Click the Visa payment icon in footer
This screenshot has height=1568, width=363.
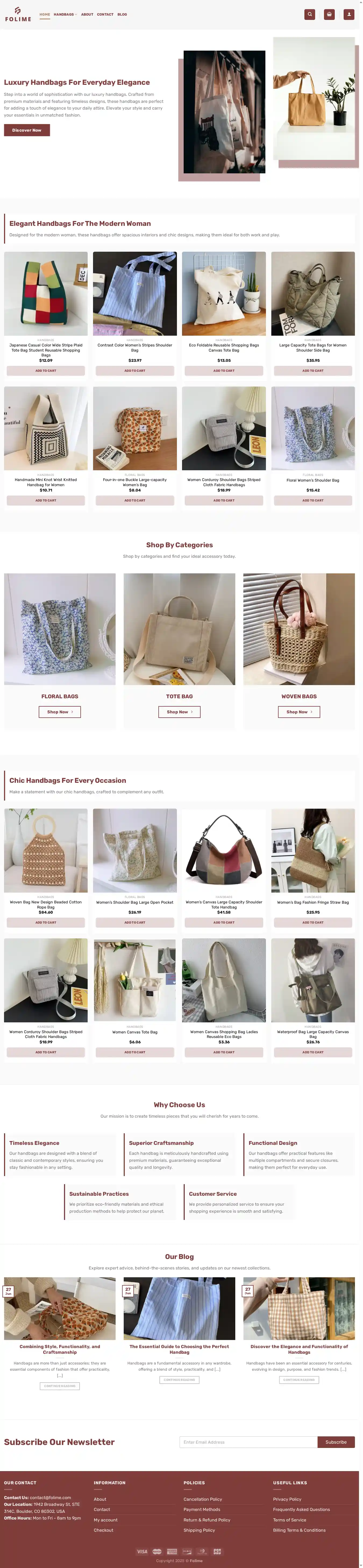pos(142,1551)
